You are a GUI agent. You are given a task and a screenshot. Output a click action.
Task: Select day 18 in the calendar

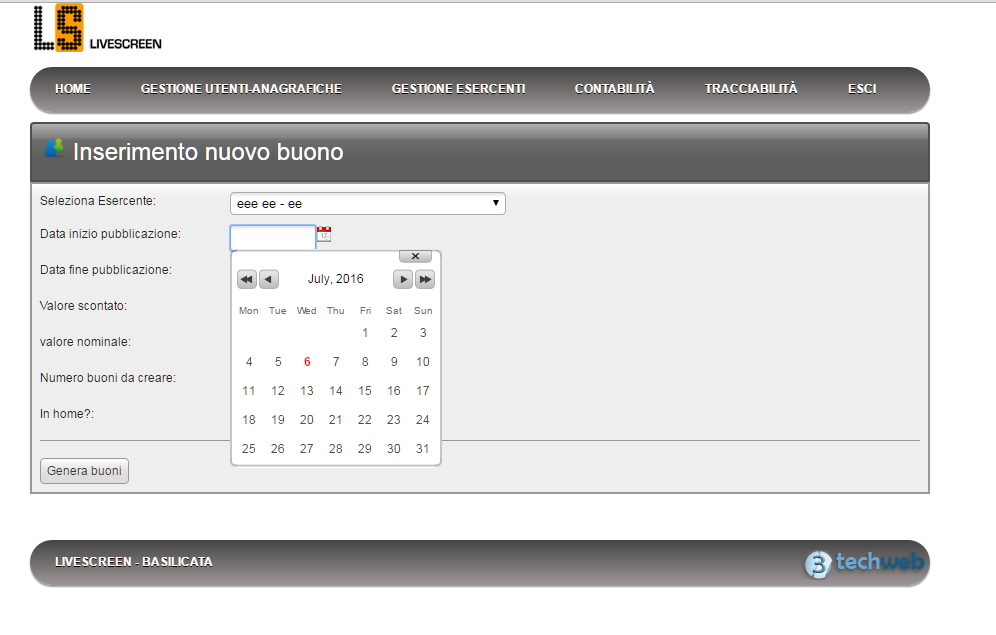pyautogui.click(x=249, y=420)
